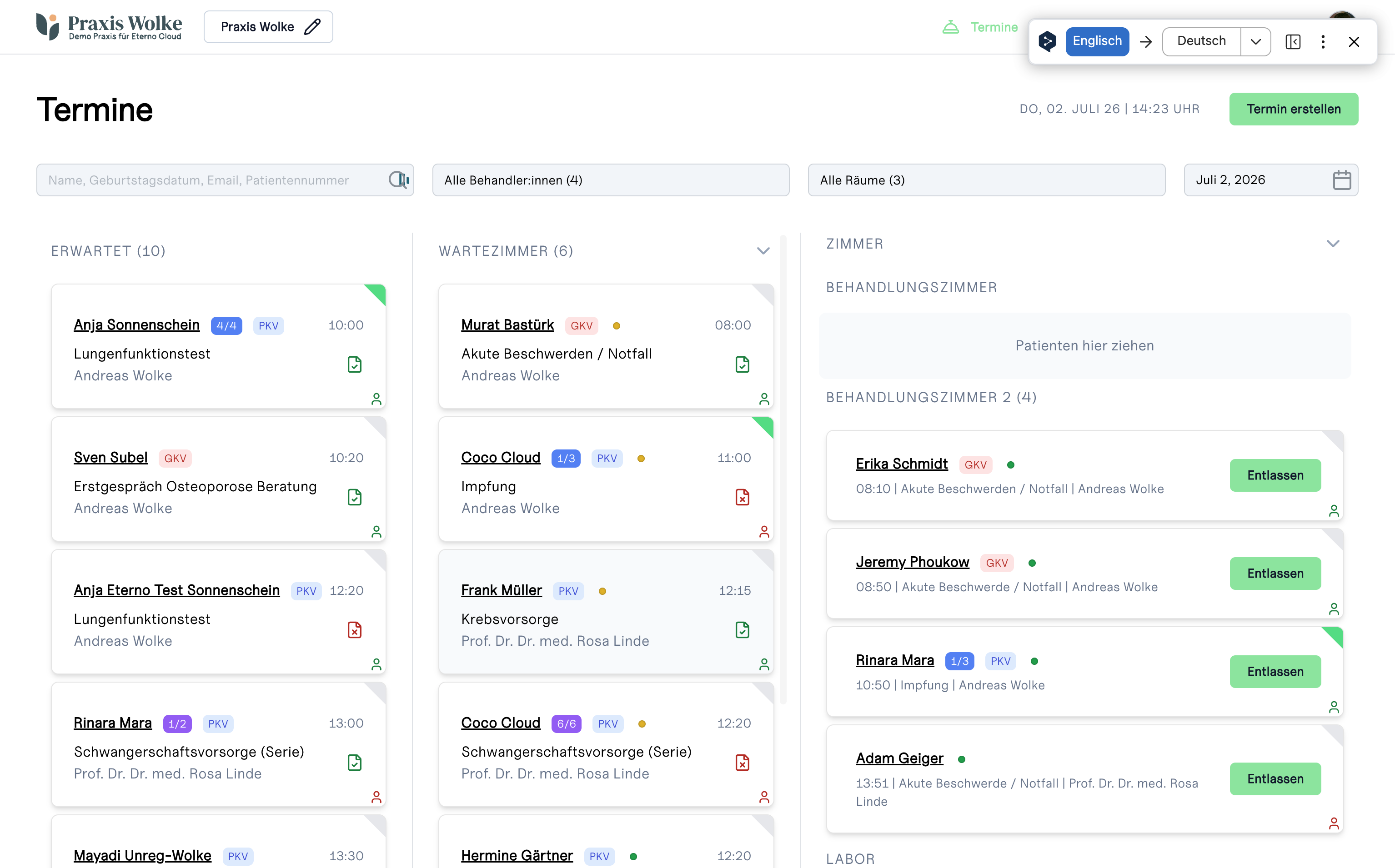
Task: Open Alle Räume (3) dropdown
Action: click(x=987, y=180)
